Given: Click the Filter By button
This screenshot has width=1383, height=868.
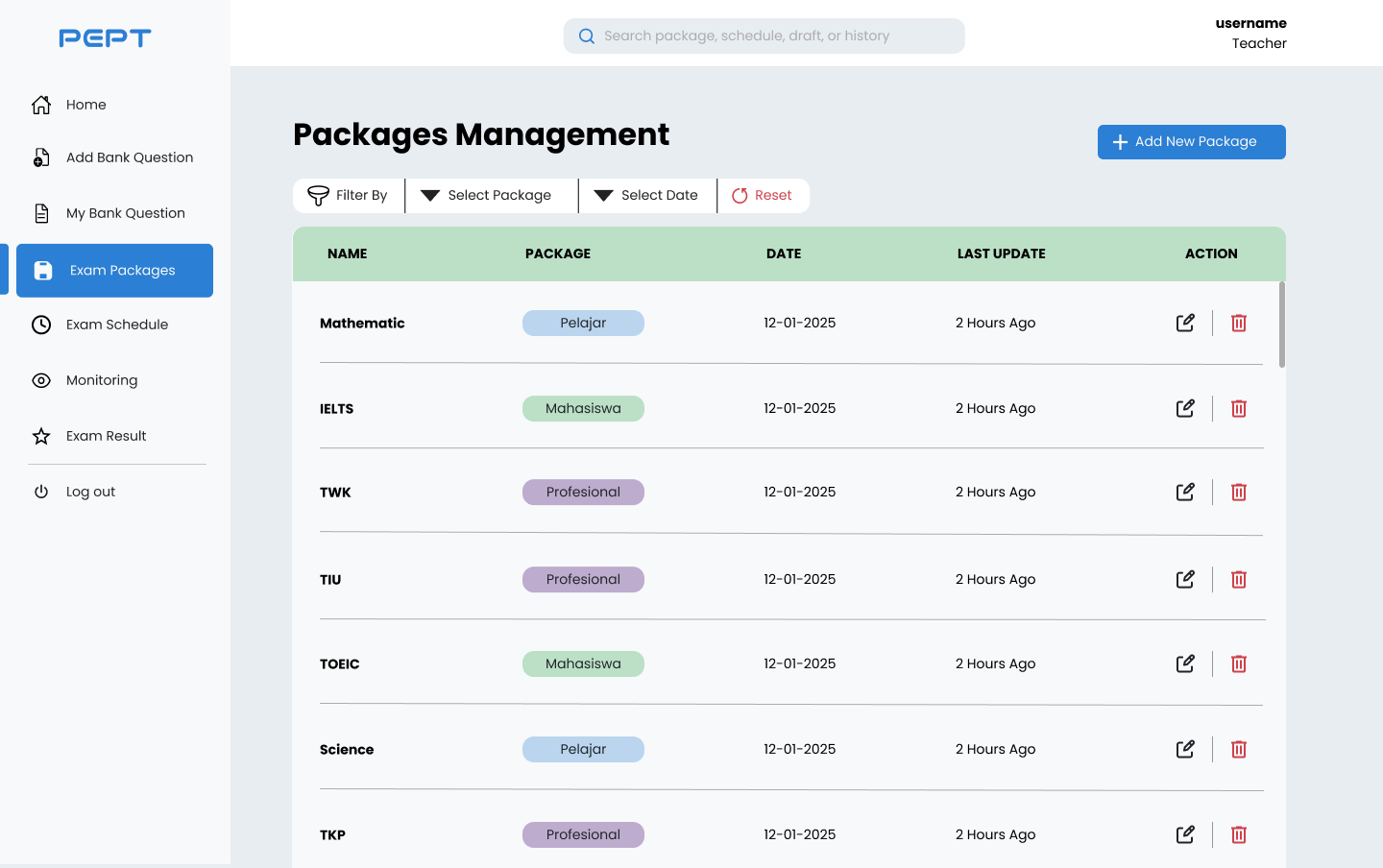Looking at the screenshot, I should point(349,196).
